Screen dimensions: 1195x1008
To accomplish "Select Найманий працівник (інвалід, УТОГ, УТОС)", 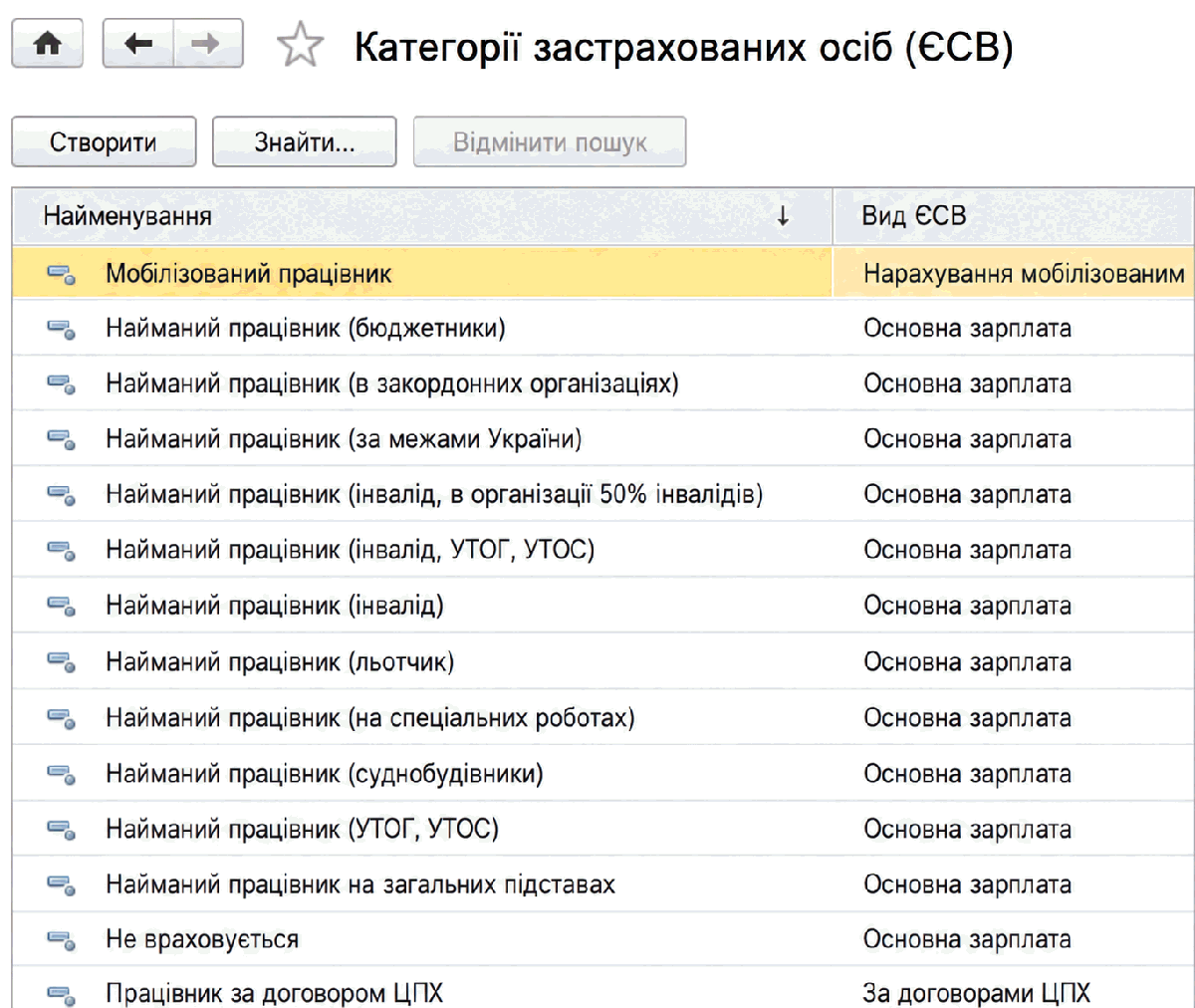I will pos(350,550).
